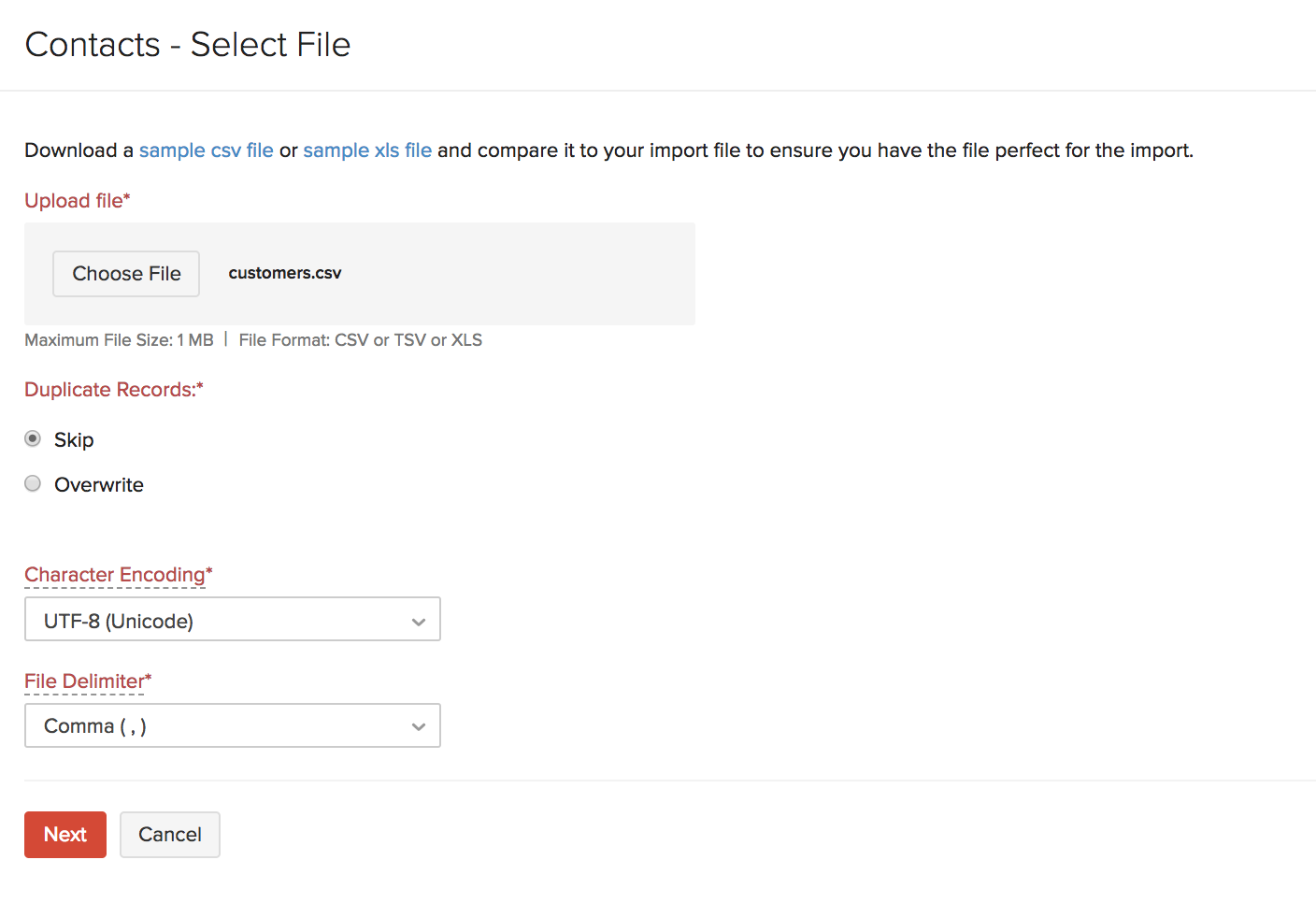Image resolution: width=1316 pixels, height=903 pixels.
Task: Click the Character Encoding dropdown chevron
Action: (x=419, y=622)
